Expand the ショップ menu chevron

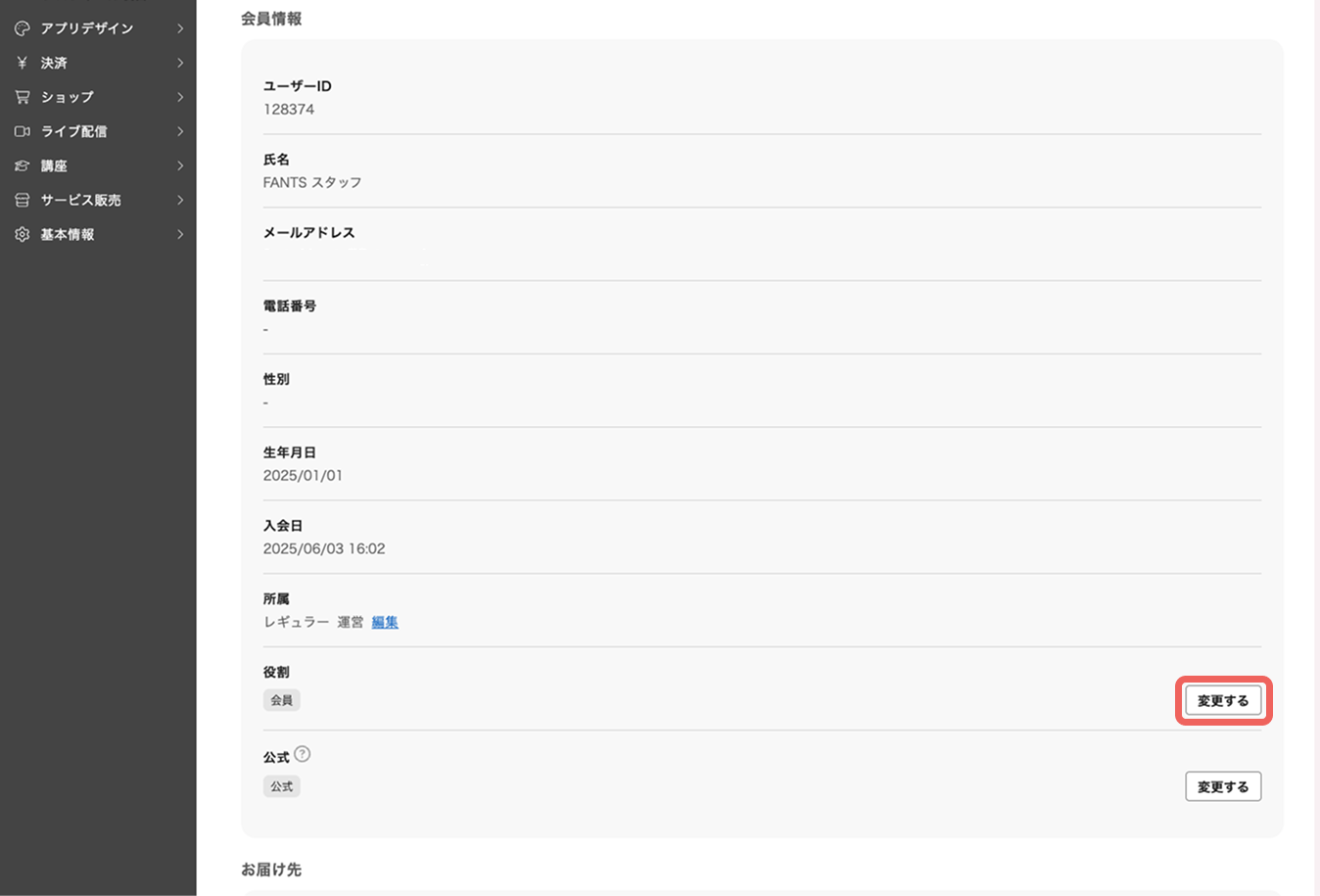point(180,97)
